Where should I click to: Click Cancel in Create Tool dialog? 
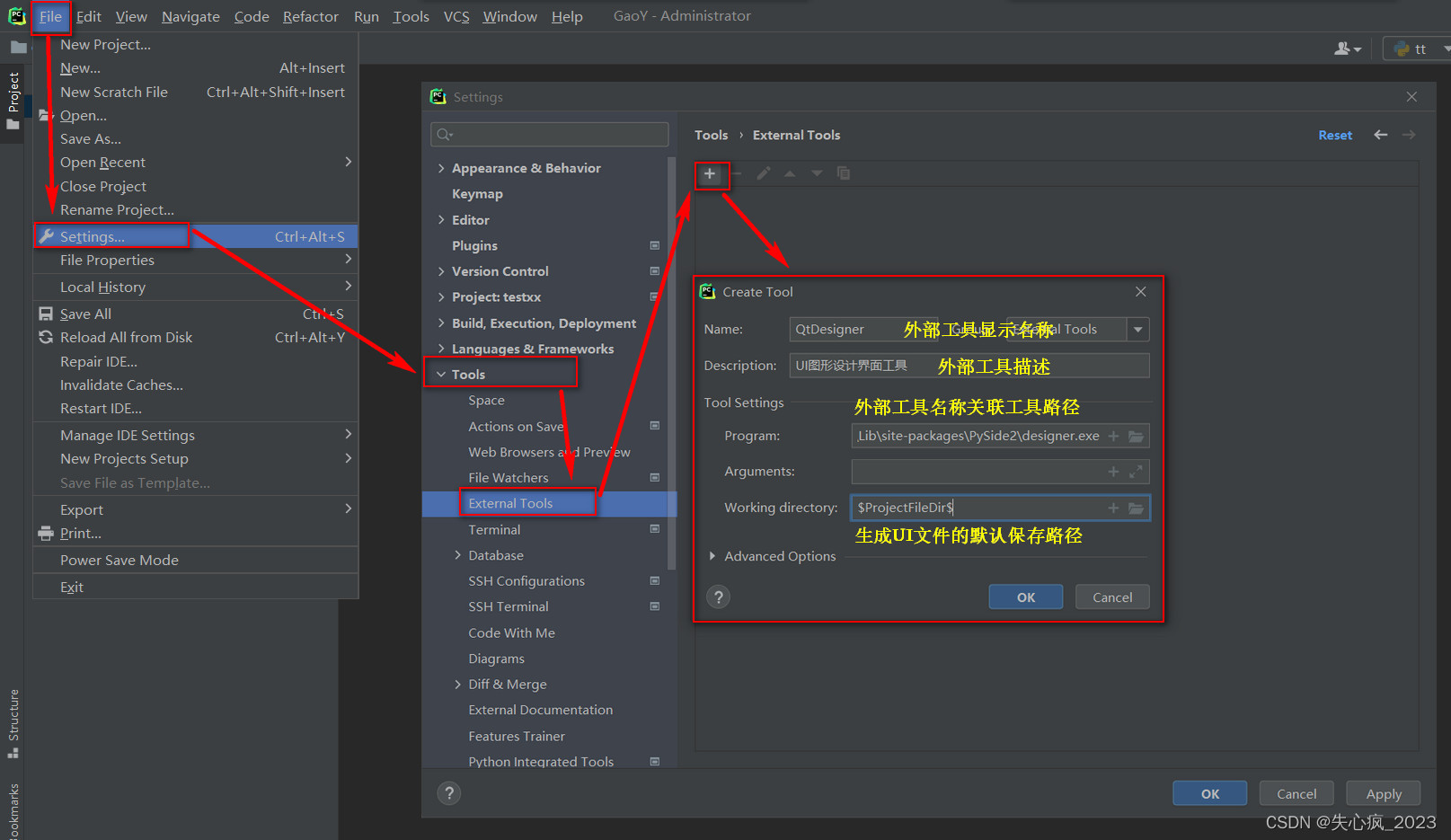pyautogui.click(x=1112, y=597)
